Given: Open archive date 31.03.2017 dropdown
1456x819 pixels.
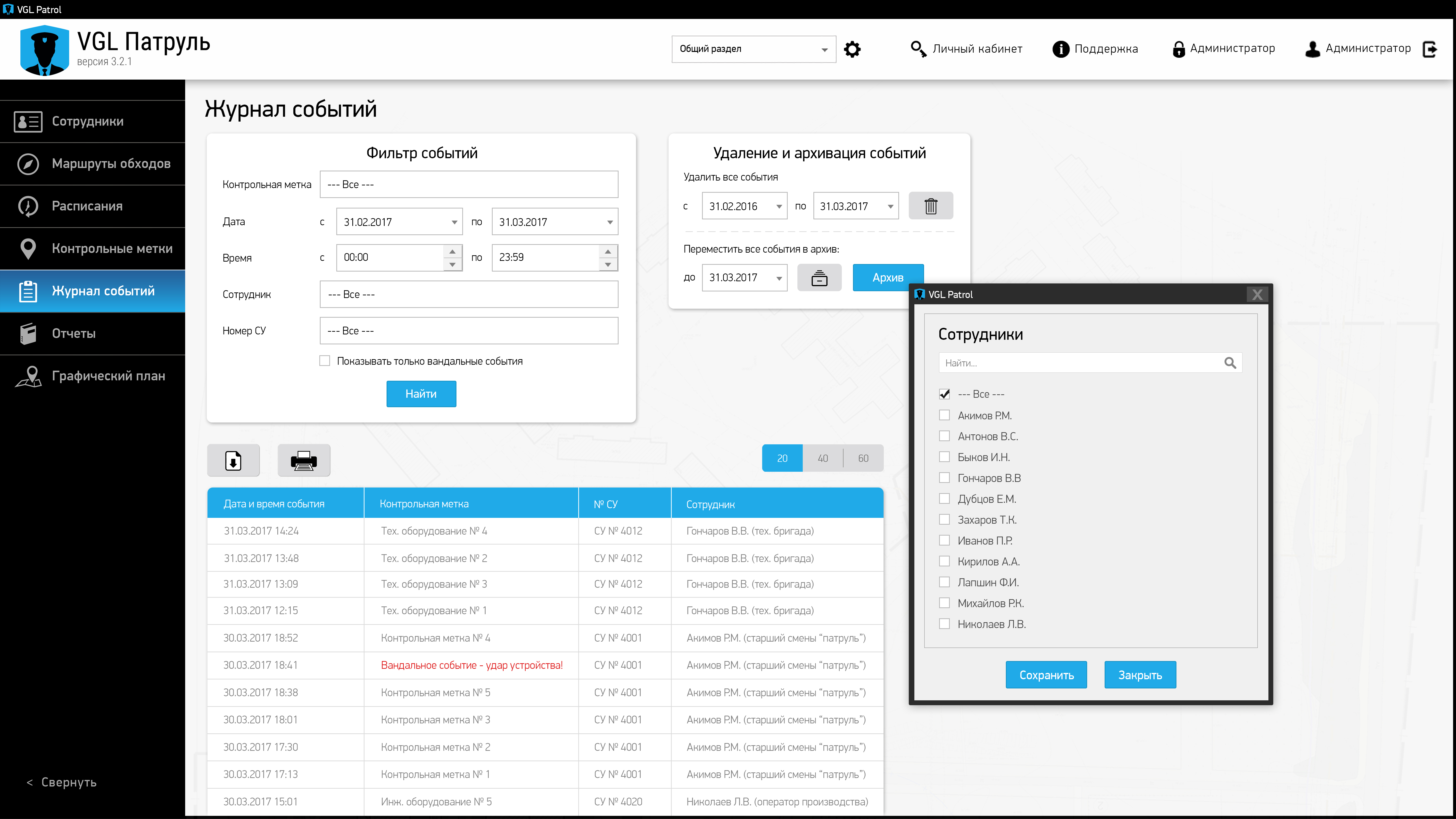Looking at the screenshot, I should tap(779, 278).
